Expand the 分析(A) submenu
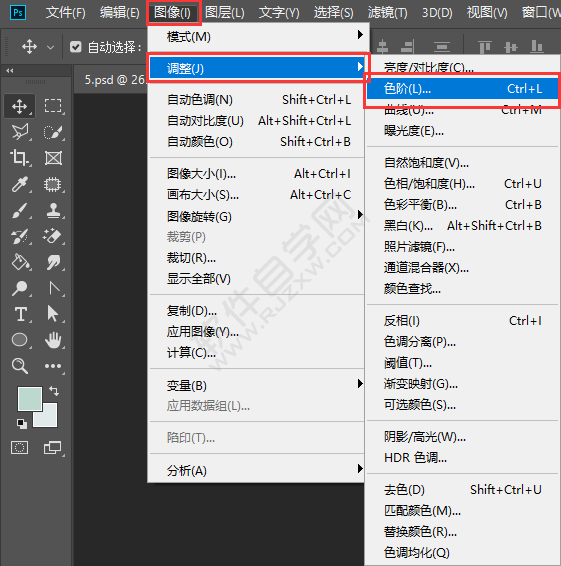This screenshot has height=566, width=561. click(x=258, y=470)
